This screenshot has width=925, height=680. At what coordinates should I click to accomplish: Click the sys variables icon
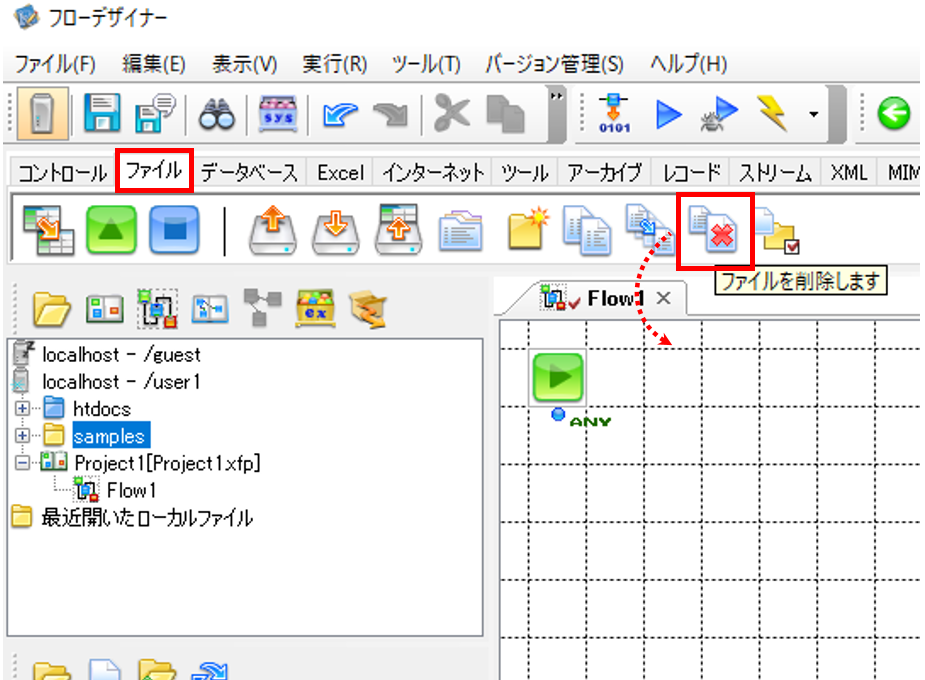277,113
